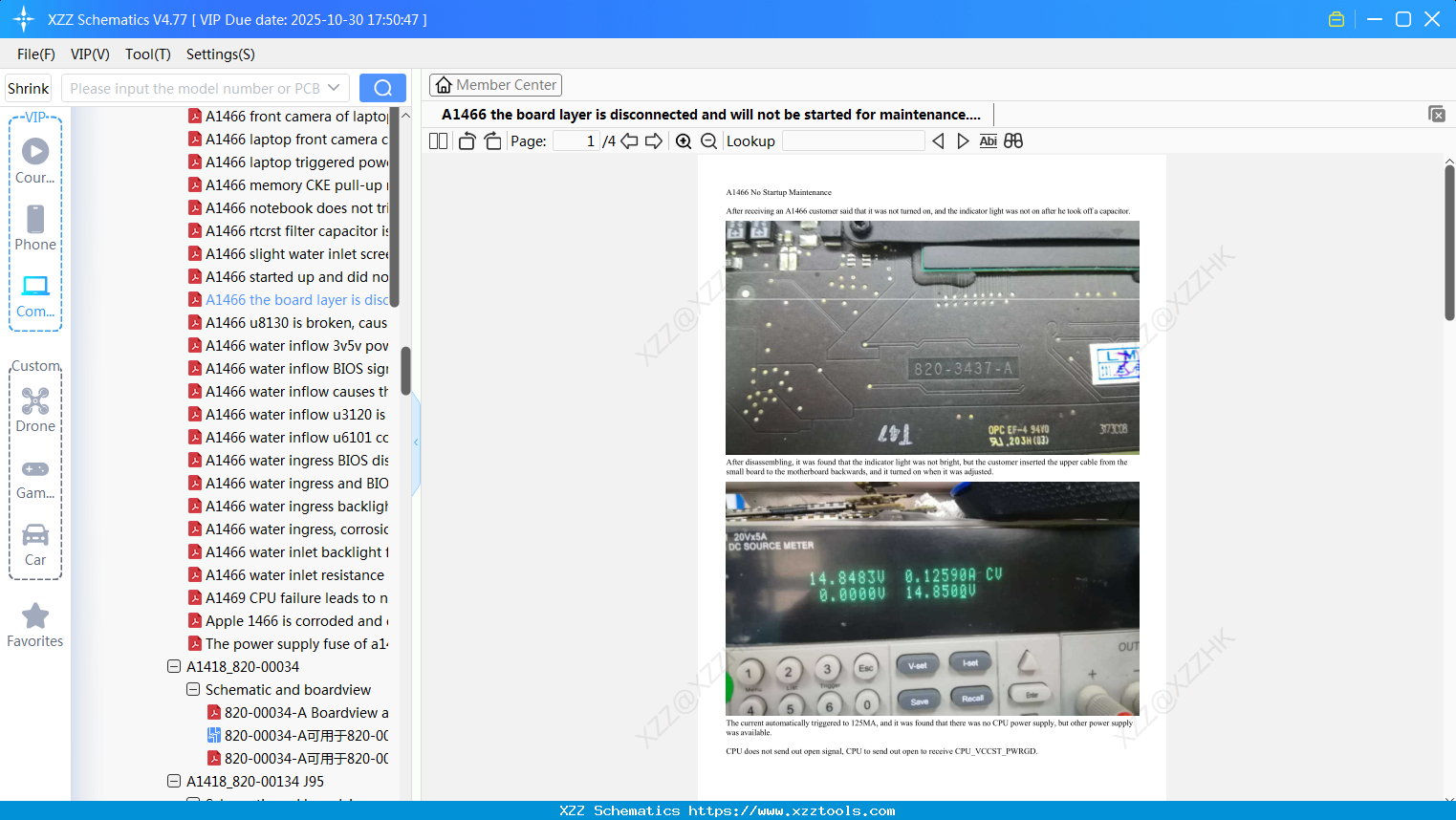Toggle whole-word match Abi icon
The width and height of the screenshot is (1456, 820).
click(x=989, y=141)
